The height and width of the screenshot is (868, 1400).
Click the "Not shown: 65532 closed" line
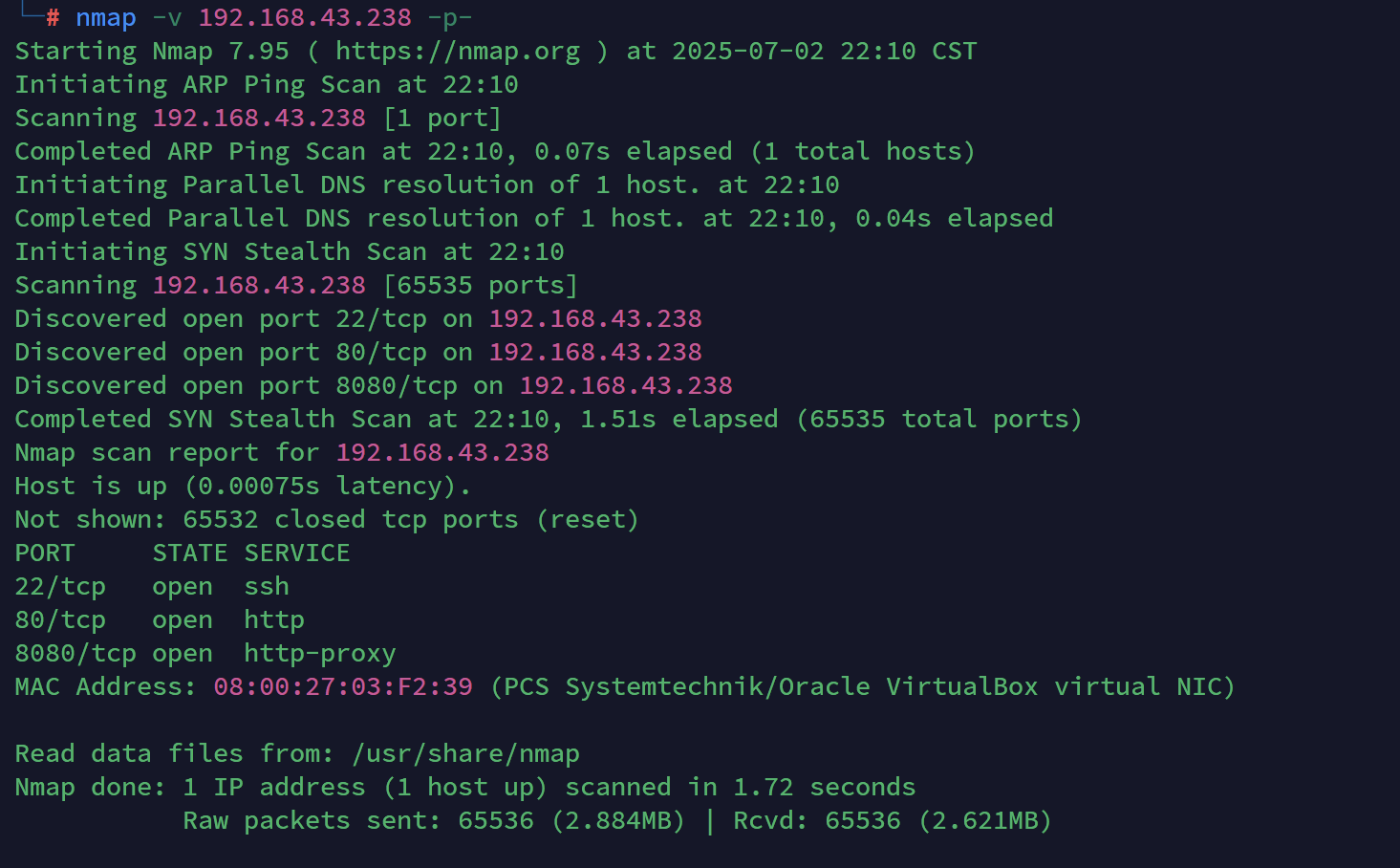[326, 520]
